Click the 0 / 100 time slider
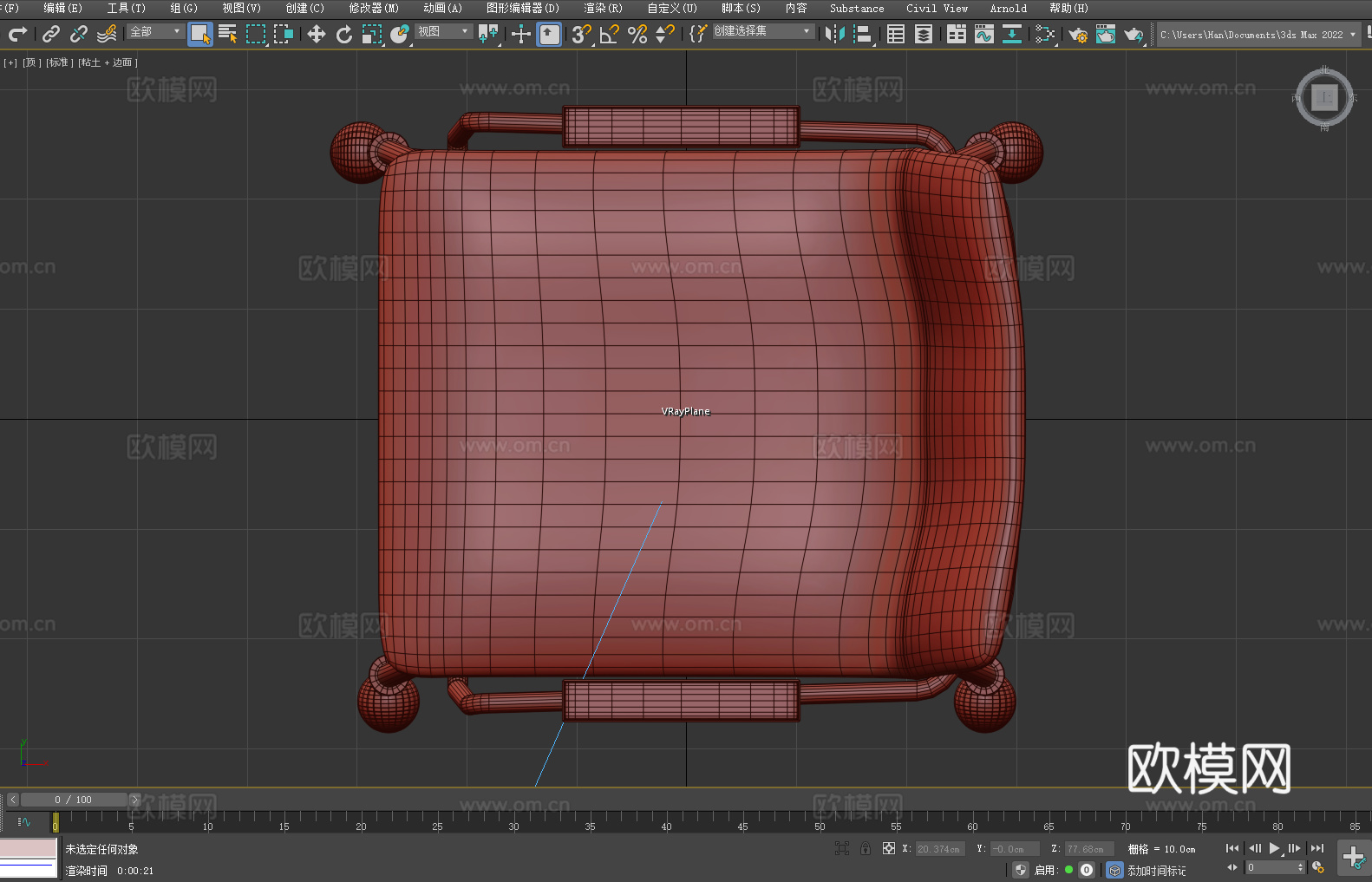 74,800
